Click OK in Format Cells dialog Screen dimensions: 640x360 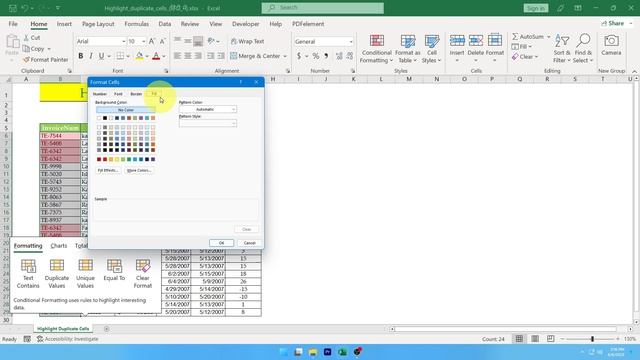point(221,243)
